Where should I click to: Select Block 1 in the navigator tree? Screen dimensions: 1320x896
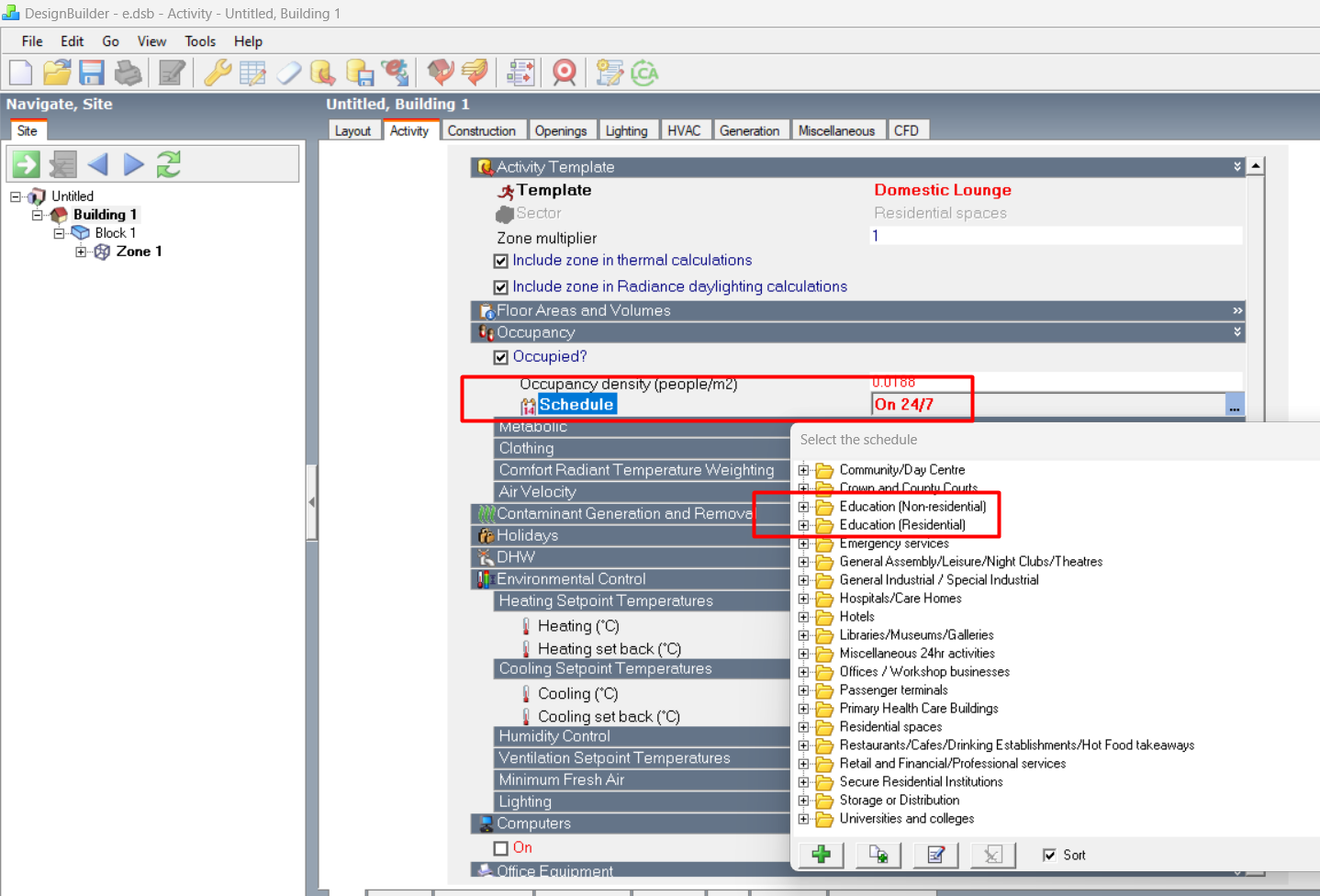click(x=116, y=233)
